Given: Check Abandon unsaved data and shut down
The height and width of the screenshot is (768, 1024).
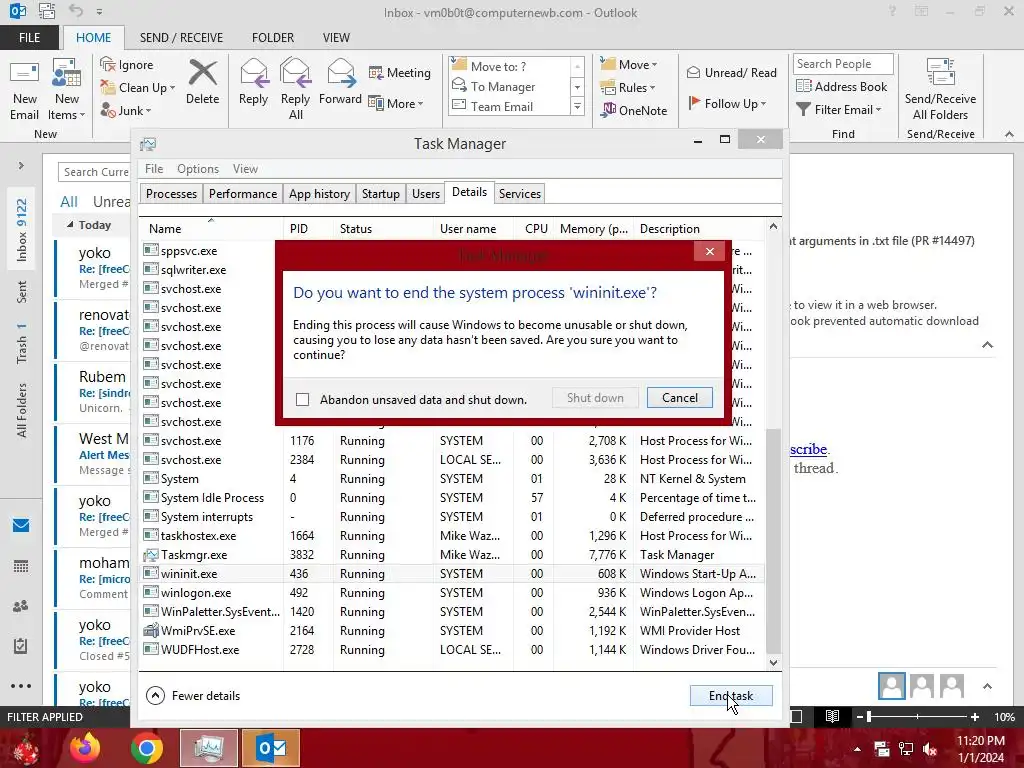Looking at the screenshot, I should pyautogui.click(x=302, y=400).
